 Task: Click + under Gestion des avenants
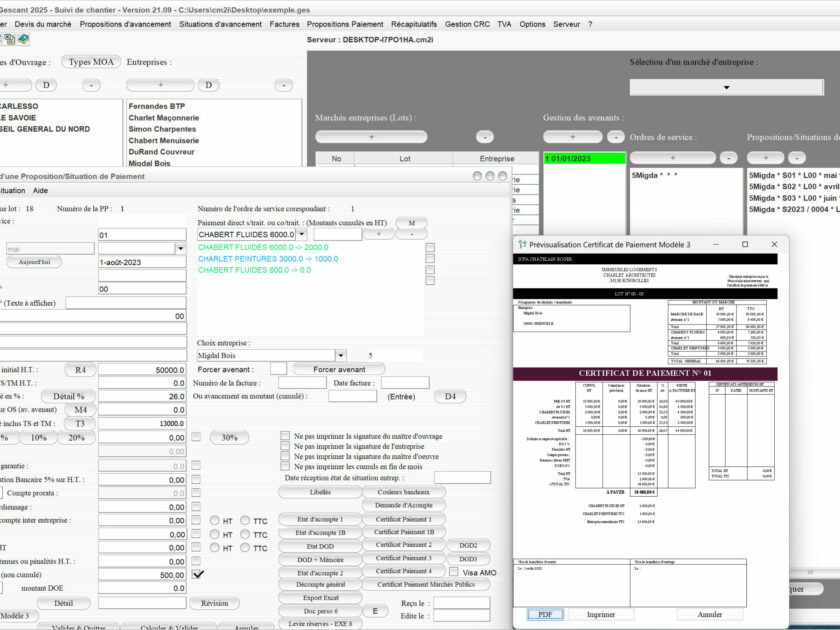573,137
